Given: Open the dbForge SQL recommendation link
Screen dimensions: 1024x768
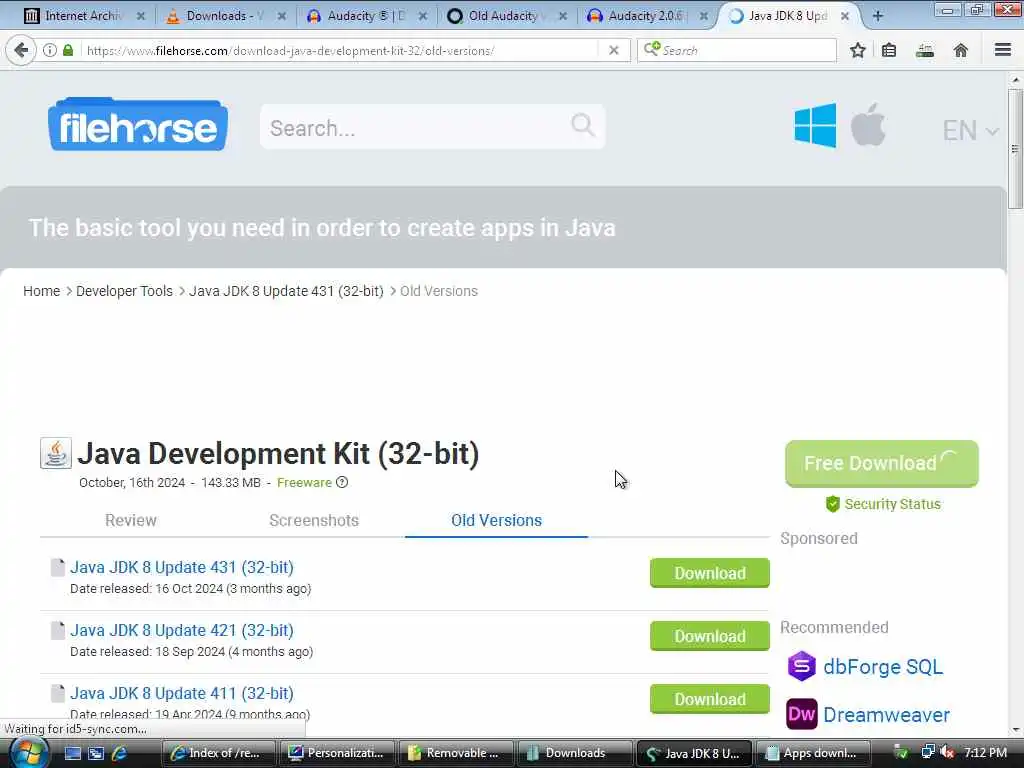Looking at the screenshot, I should tap(883, 666).
